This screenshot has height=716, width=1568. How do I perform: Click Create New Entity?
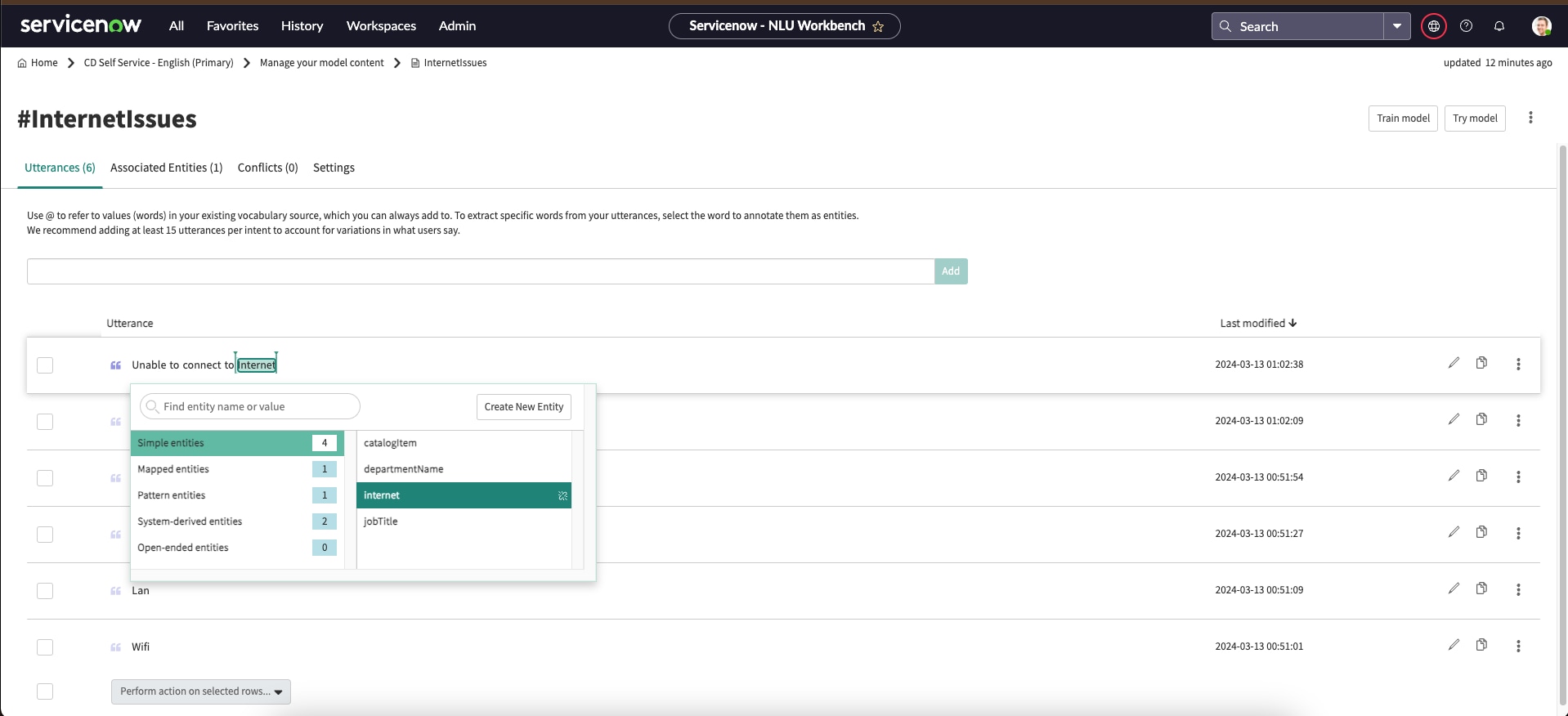coord(523,407)
